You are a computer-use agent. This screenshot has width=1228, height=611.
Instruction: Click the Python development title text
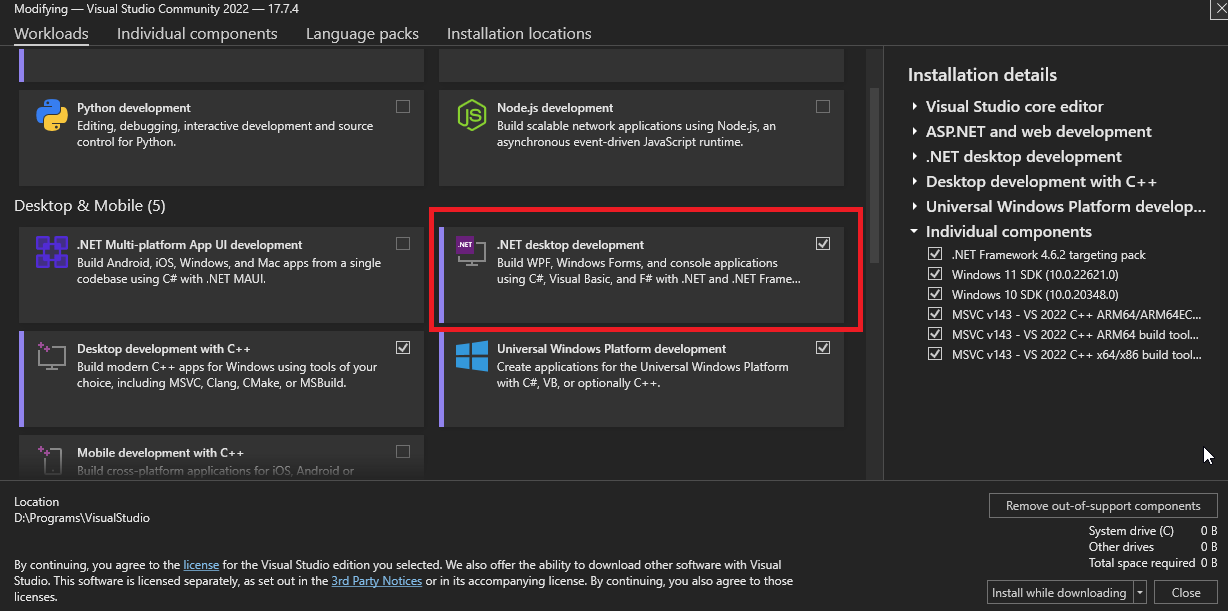tap(134, 107)
